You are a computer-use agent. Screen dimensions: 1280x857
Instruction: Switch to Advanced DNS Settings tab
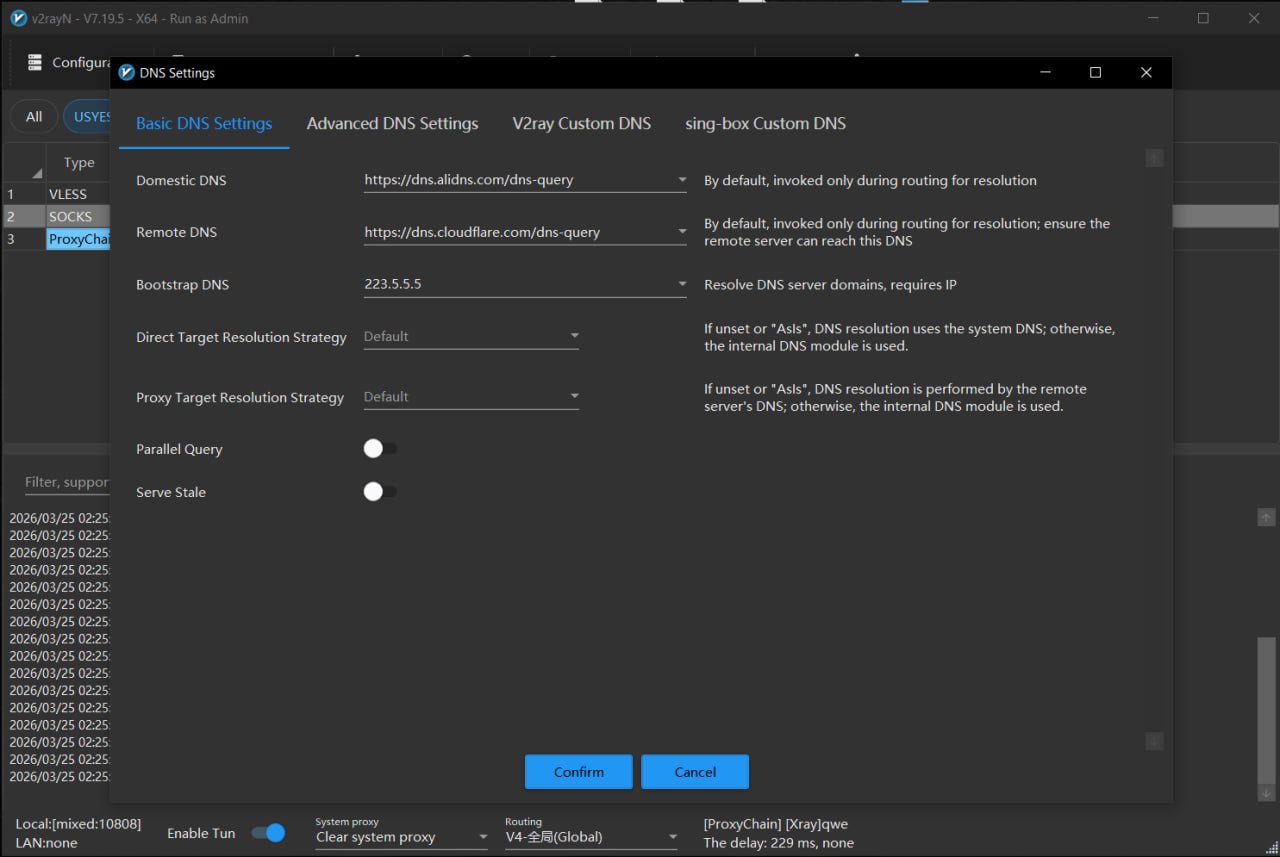(392, 124)
